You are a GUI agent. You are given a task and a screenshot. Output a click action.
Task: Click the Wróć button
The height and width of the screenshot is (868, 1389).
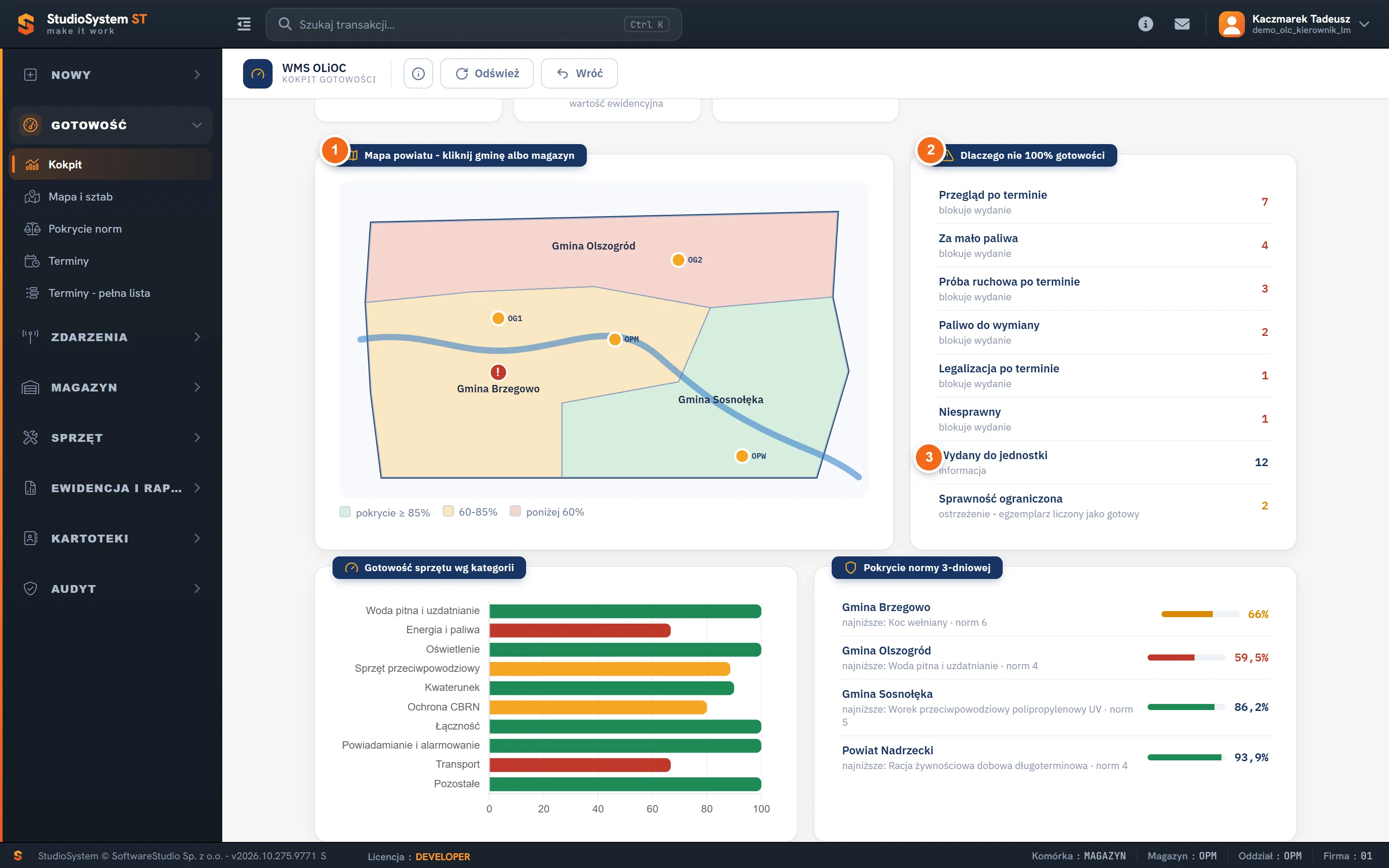tap(579, 73)
